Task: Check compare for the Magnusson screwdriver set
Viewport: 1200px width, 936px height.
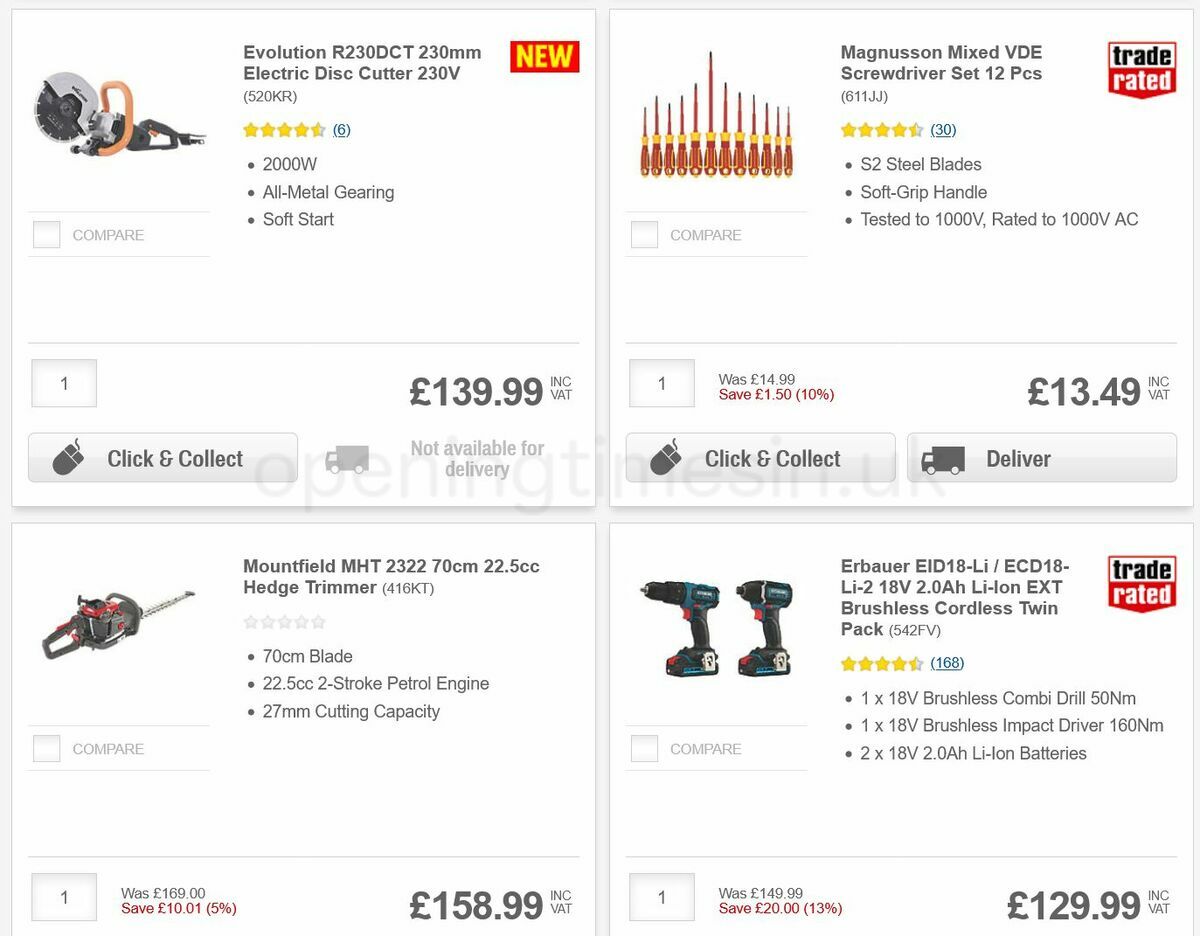Action: click(x=643, y=234)
